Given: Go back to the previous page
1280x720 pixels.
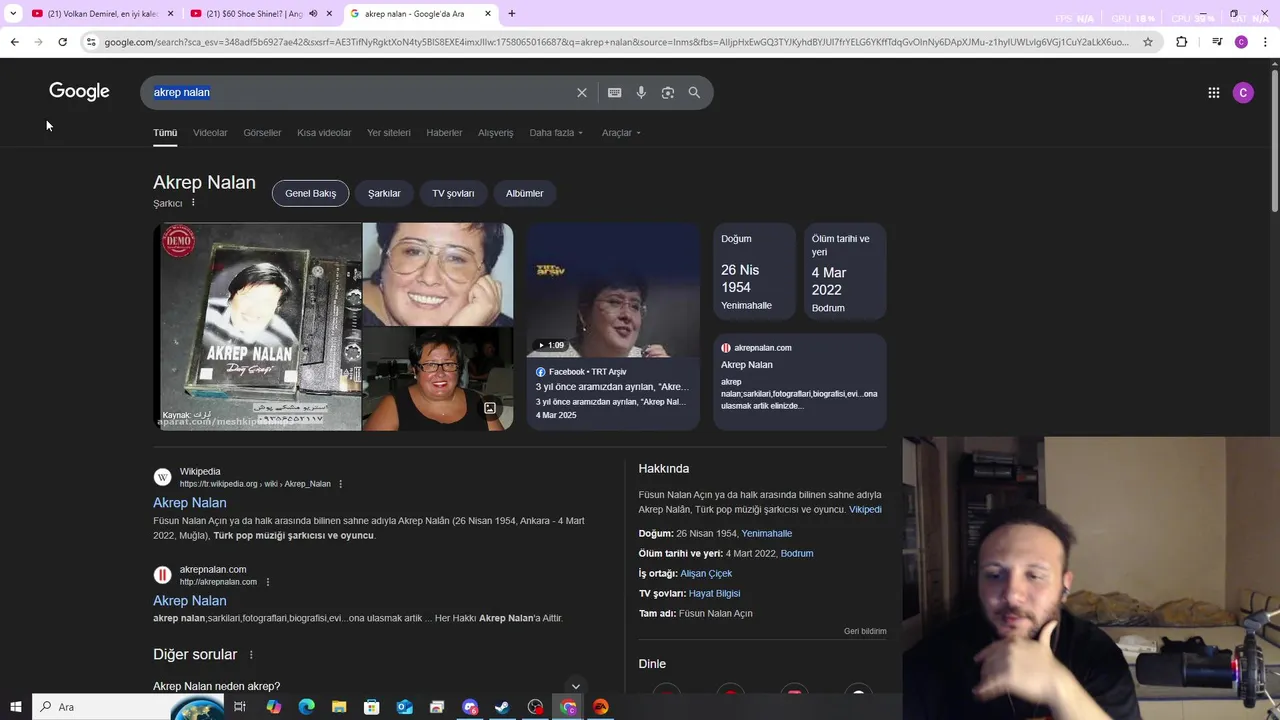Looking at the screenshot, I should (x=14, y=42).
